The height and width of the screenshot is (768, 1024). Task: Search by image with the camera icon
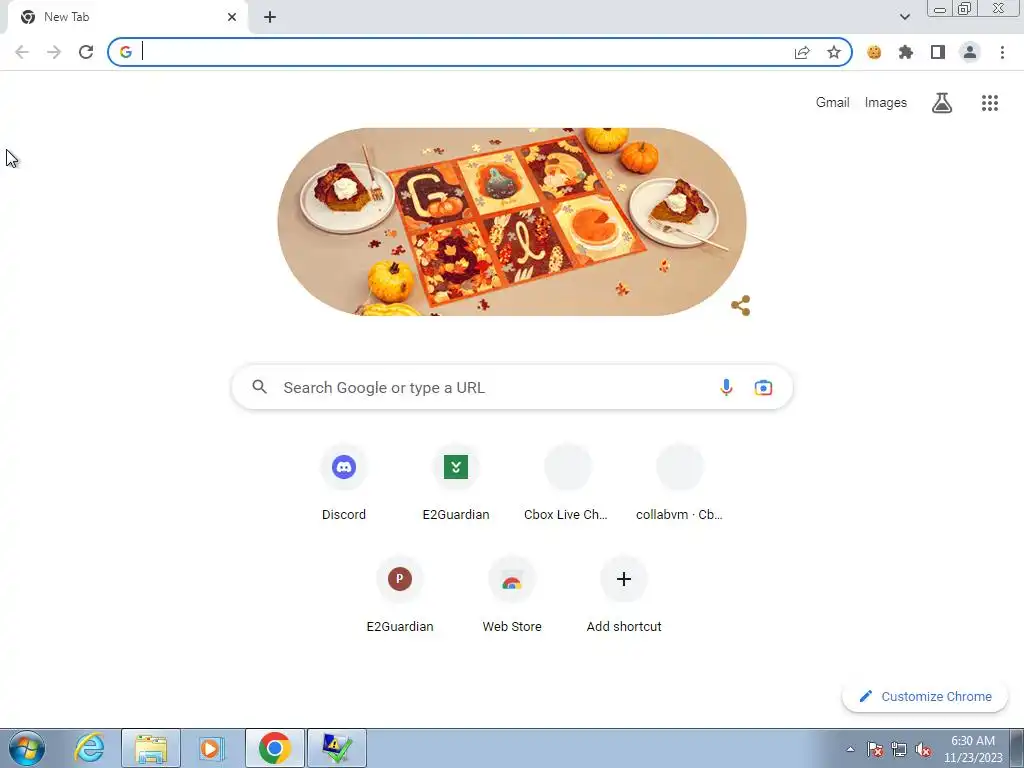click(x=763, y=387)
